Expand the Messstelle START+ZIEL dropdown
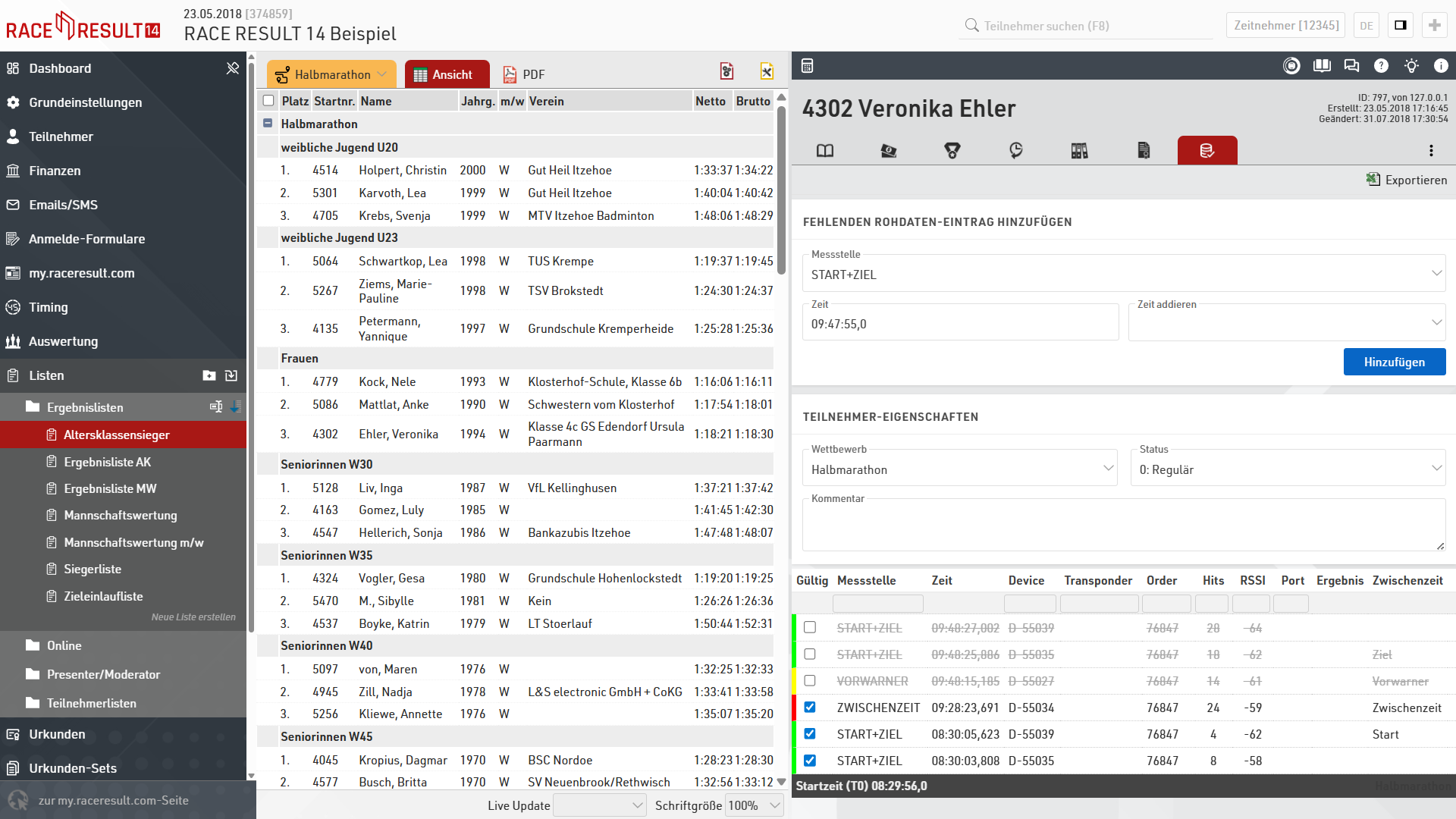 (x=1124, y=275)
